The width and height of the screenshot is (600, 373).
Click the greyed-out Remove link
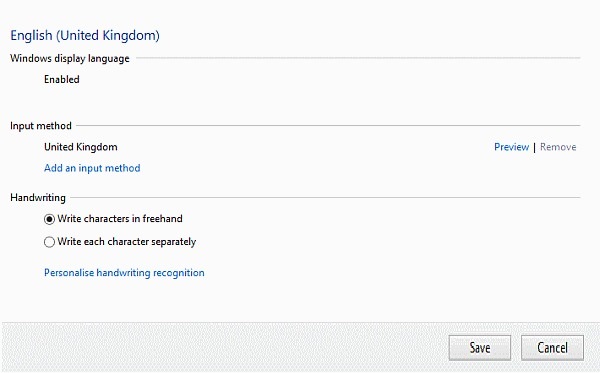(558, 147)
